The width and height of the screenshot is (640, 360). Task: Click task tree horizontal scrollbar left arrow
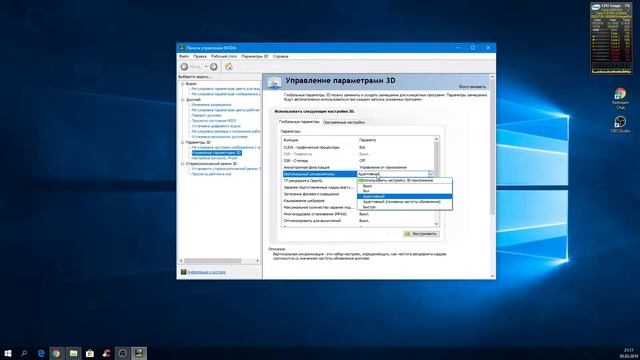[181, 261]
